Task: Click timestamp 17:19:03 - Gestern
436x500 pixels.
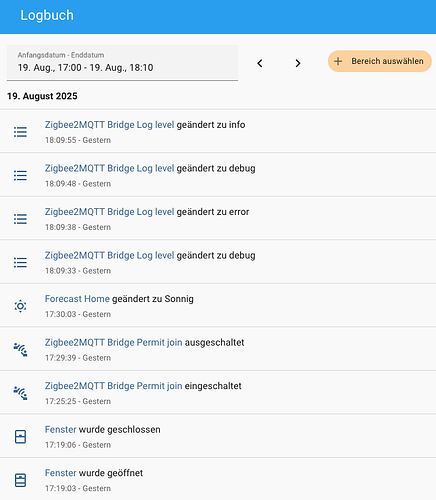Action: coord(78,488)
